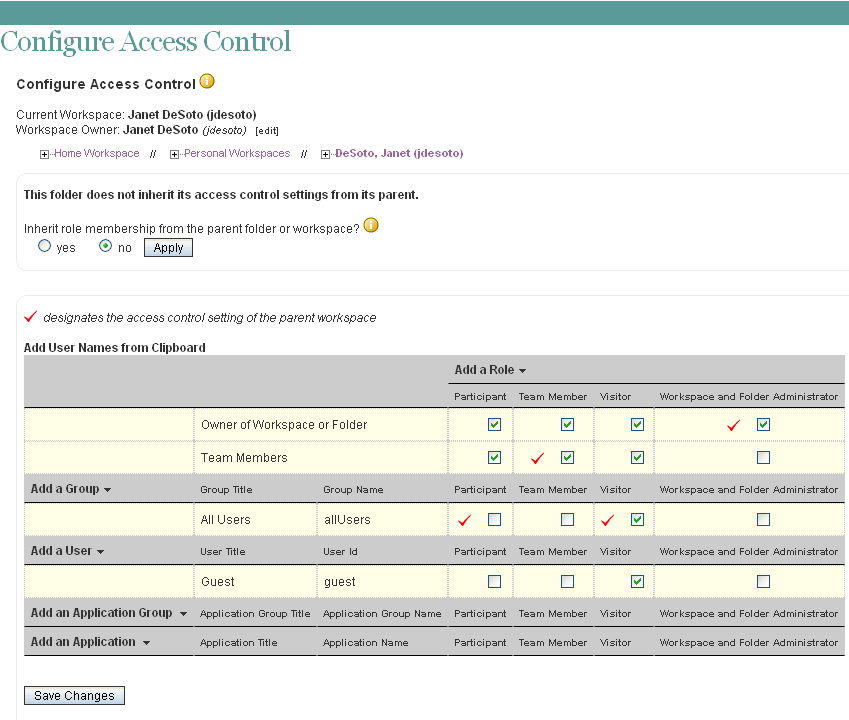Expand the Personal Workspaces breadcrumb node
This screenshot has height=720, width=849.
tap(174, 154)
